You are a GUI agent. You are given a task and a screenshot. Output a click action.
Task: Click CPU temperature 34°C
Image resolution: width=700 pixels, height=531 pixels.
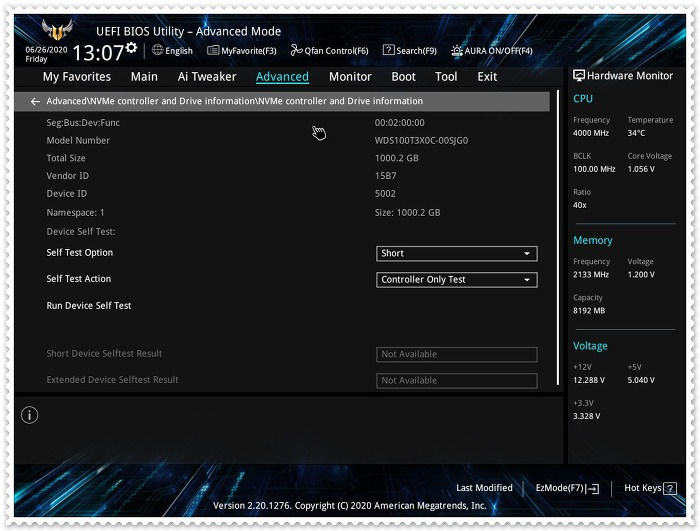tap(636, 133)
